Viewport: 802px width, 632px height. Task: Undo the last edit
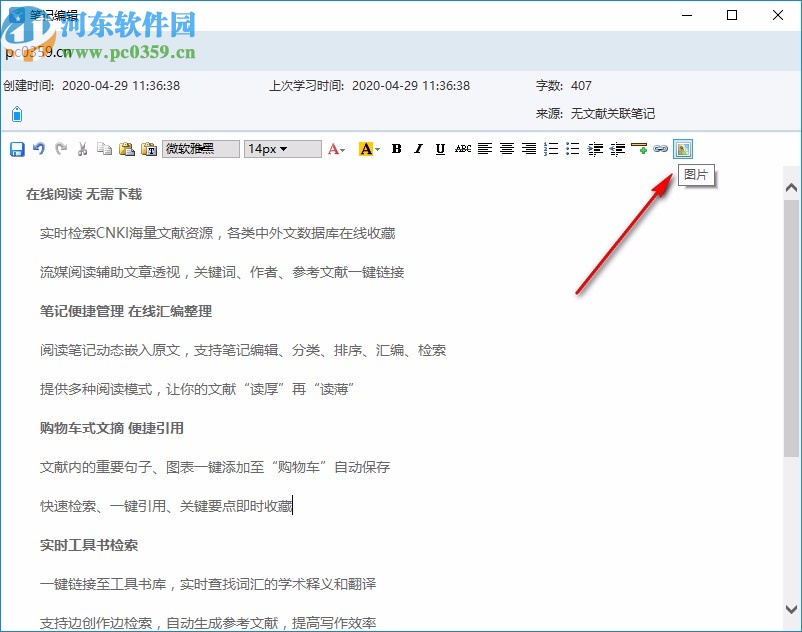tap(39, 148)
